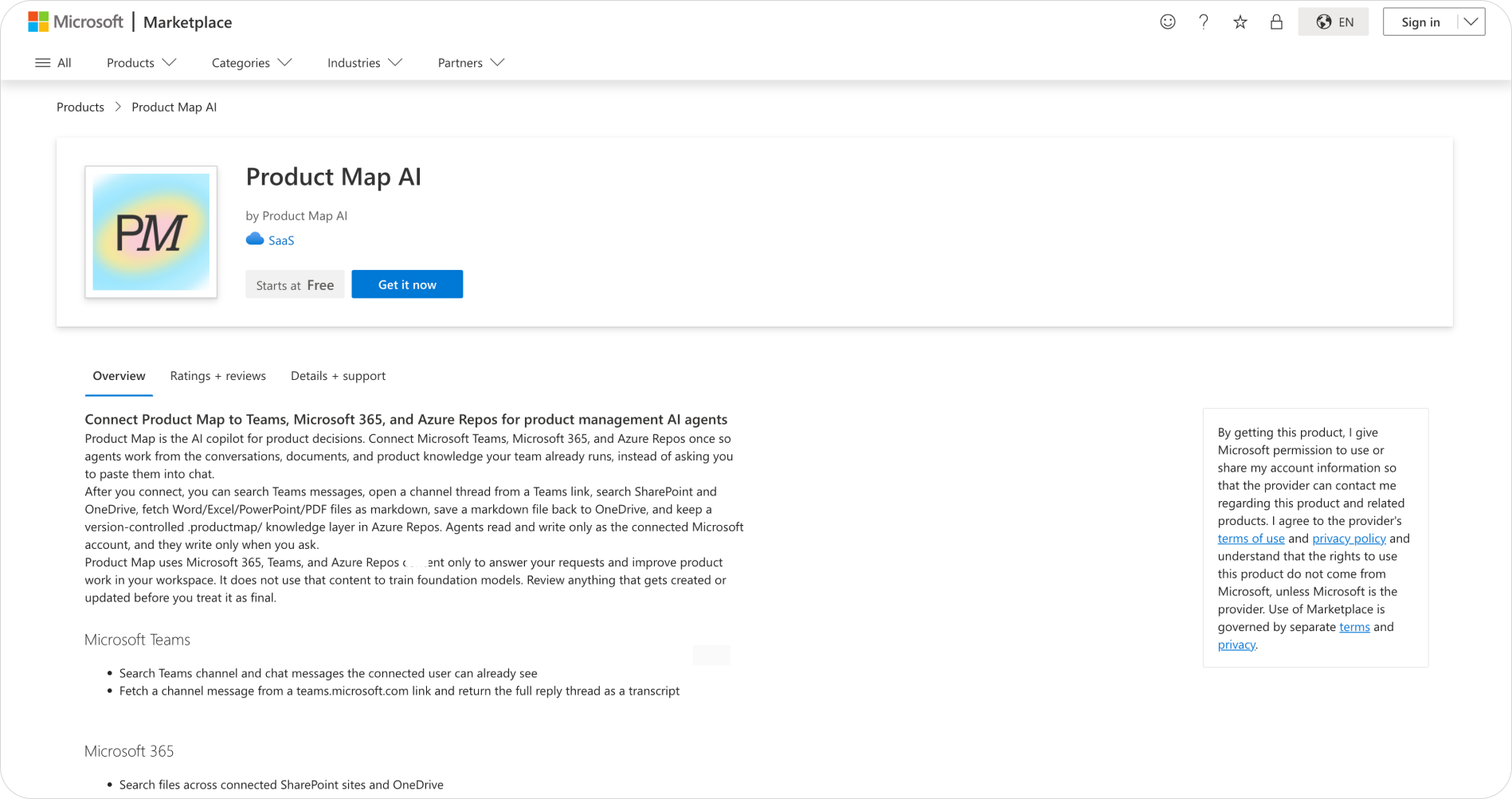Click the 'Search Teams channel and chat messages' bullet
This screenshot has height=799, width=1512.
click(328, 673)
